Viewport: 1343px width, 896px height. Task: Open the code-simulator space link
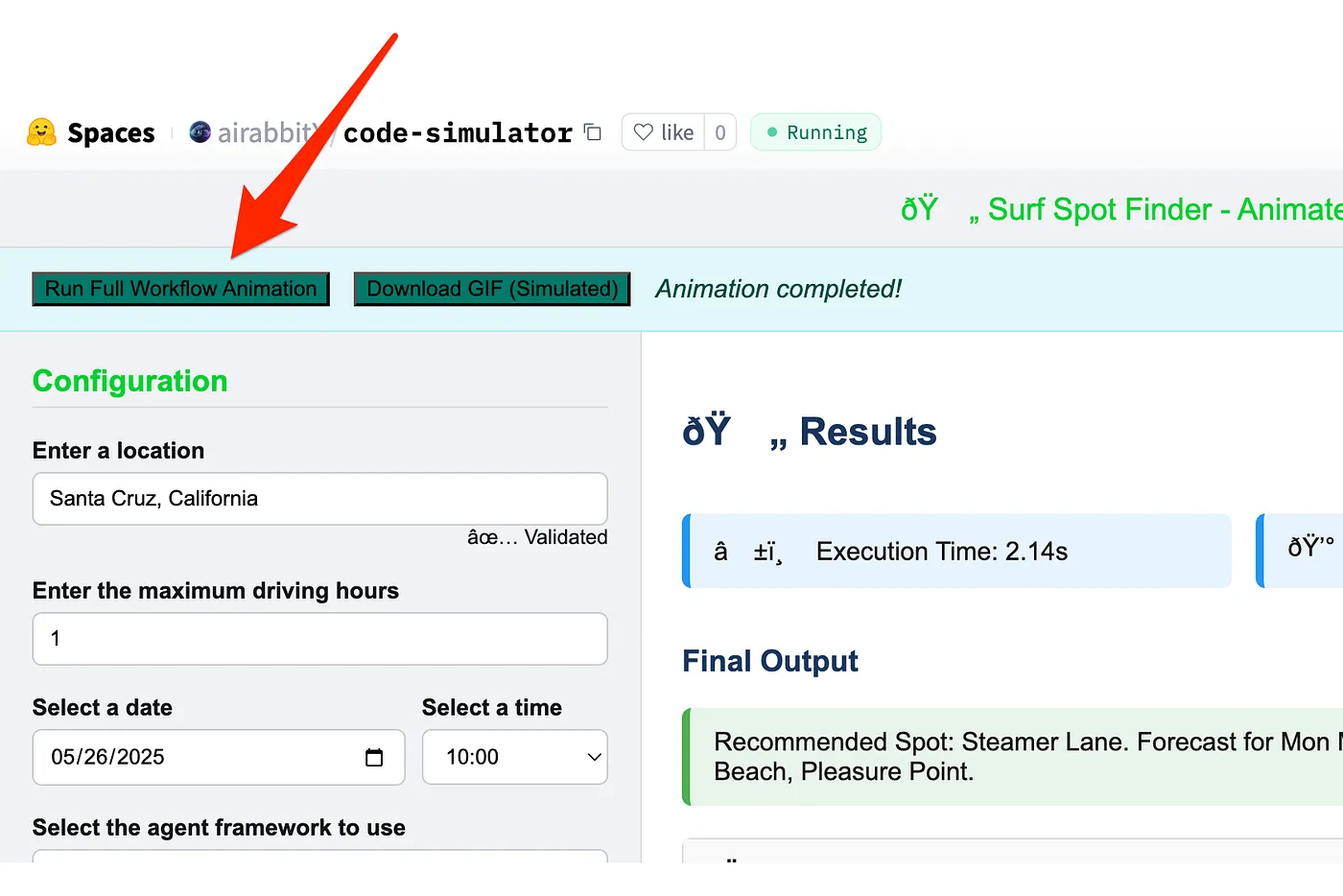(458, 132)
